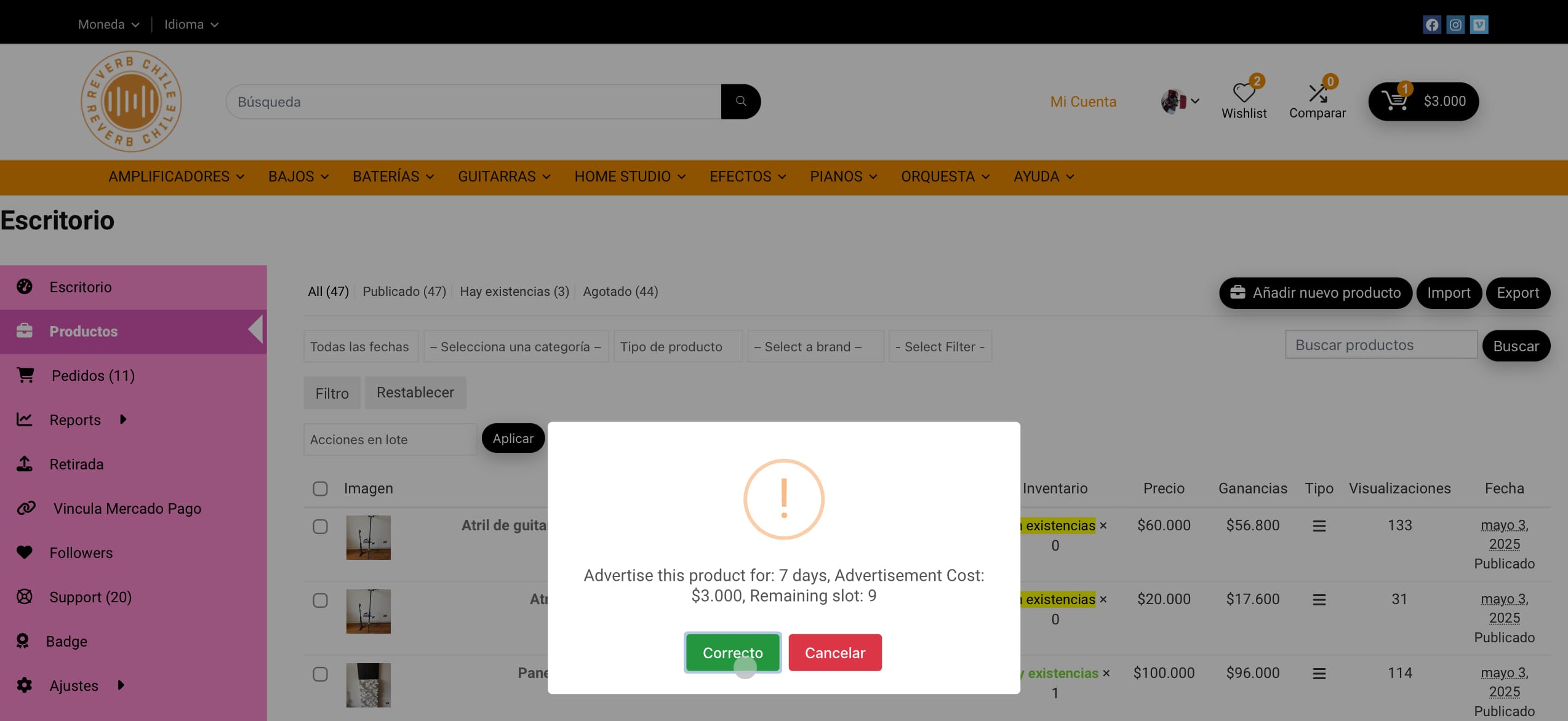Image resolution: width=1568 pixels, height=721 pixels.
Task: Click the Comparar shuffle icon
Action: (1317, 94)
